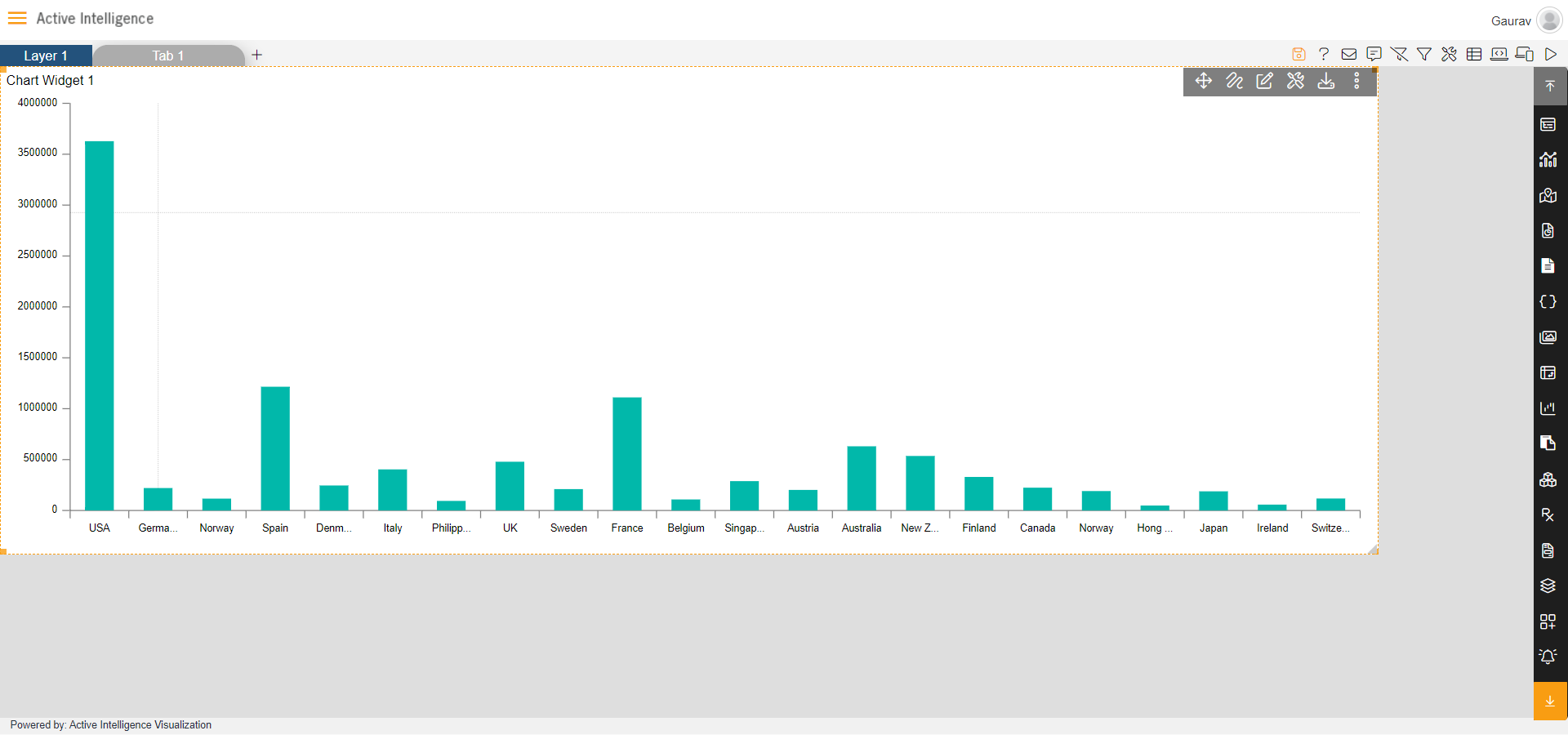This screenshot has width=1568, height=735.
Task: Click the Finland bar in chart
Action: coord(979,494)
